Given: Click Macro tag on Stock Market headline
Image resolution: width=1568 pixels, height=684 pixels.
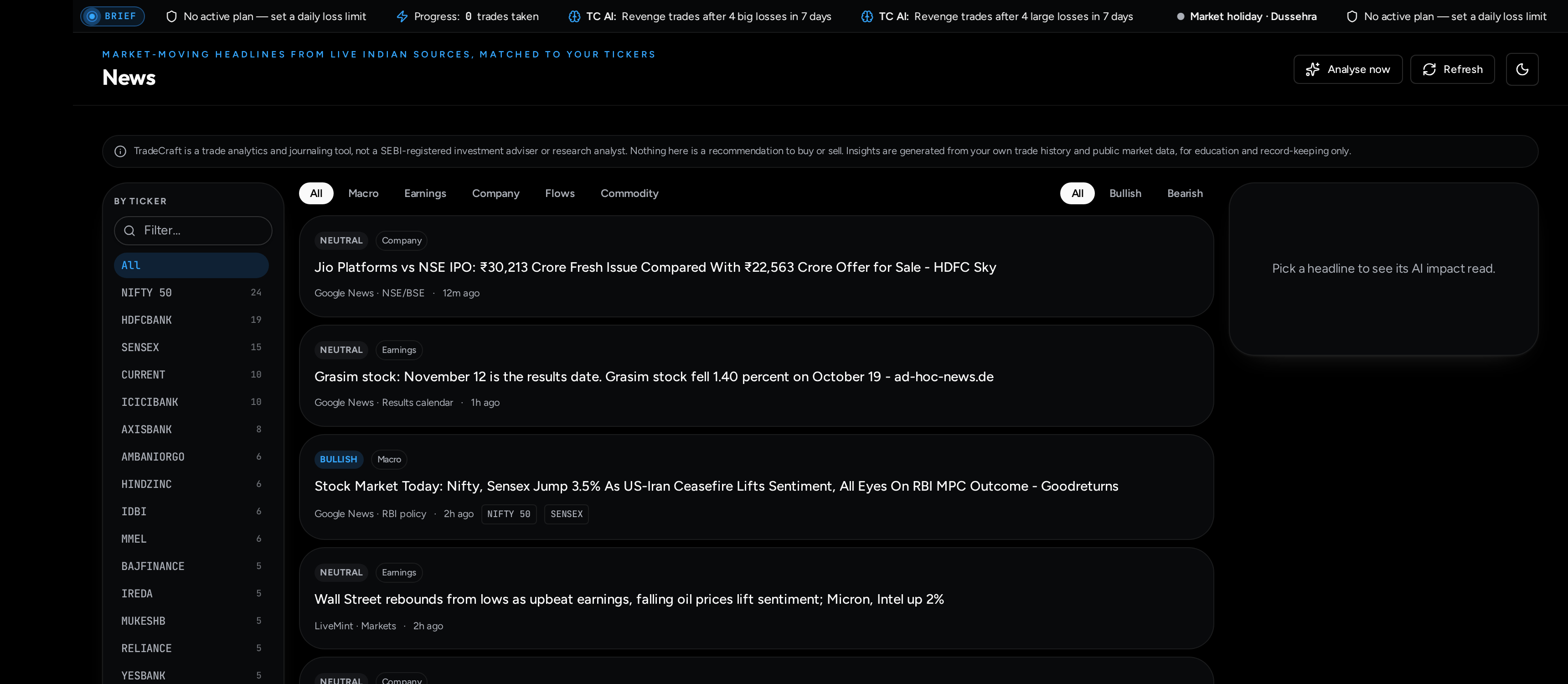Looking at the screenshot, I should [x=389, y=459].
